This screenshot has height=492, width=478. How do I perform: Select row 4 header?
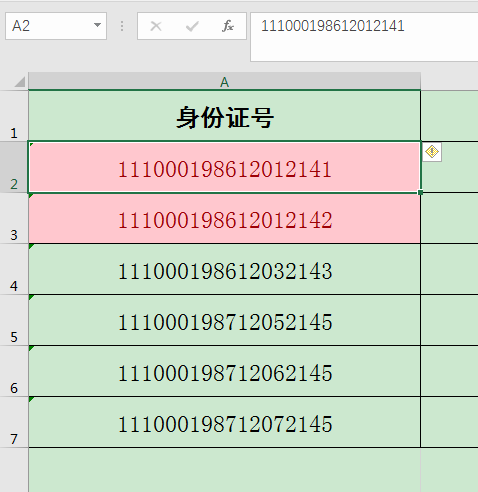point(14,269)
